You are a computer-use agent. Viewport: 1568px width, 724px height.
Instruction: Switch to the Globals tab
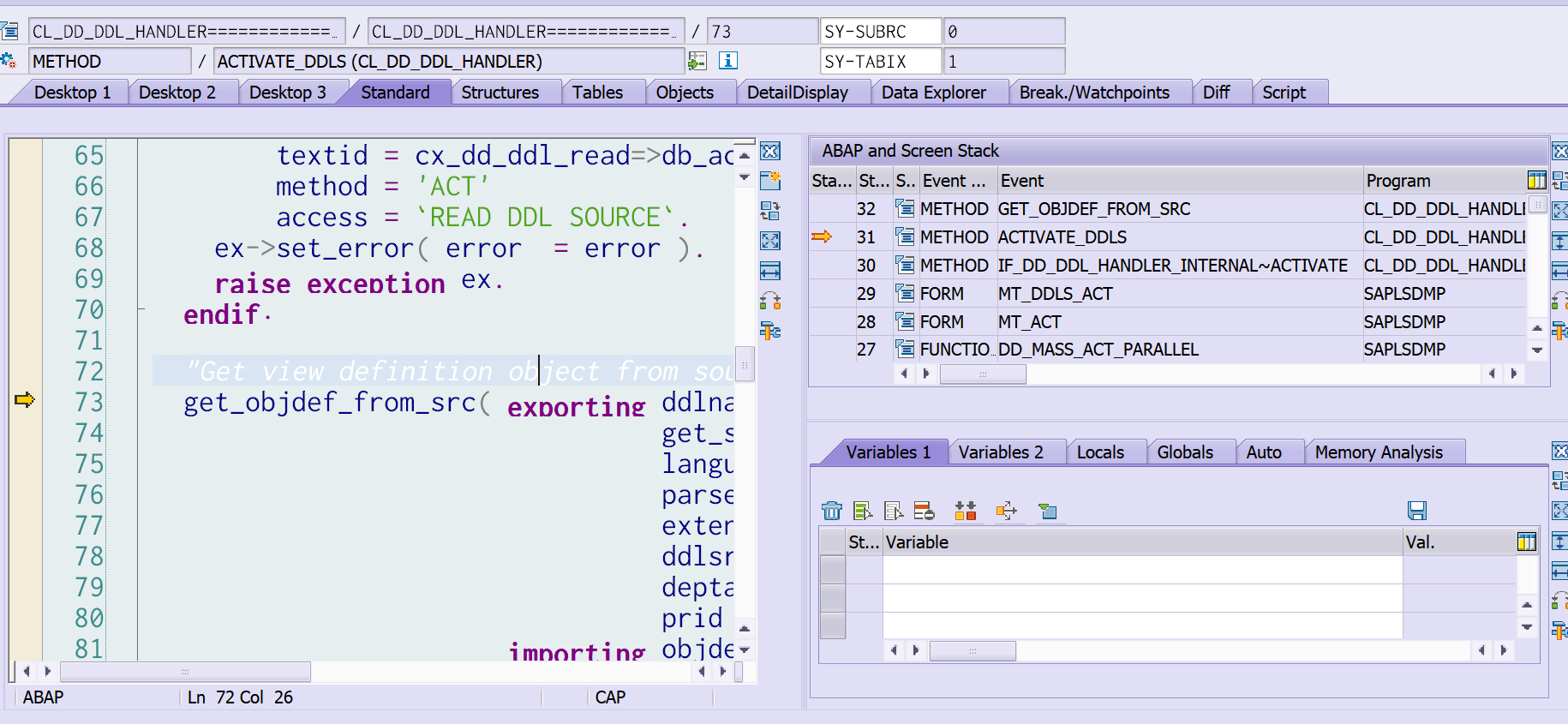click(x=1185, y=452)
